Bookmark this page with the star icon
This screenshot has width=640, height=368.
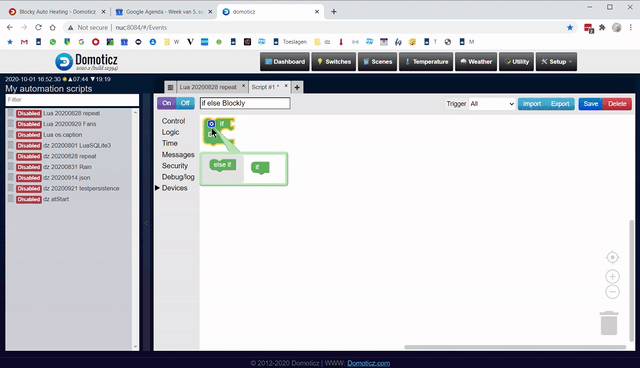pos(570,28)
